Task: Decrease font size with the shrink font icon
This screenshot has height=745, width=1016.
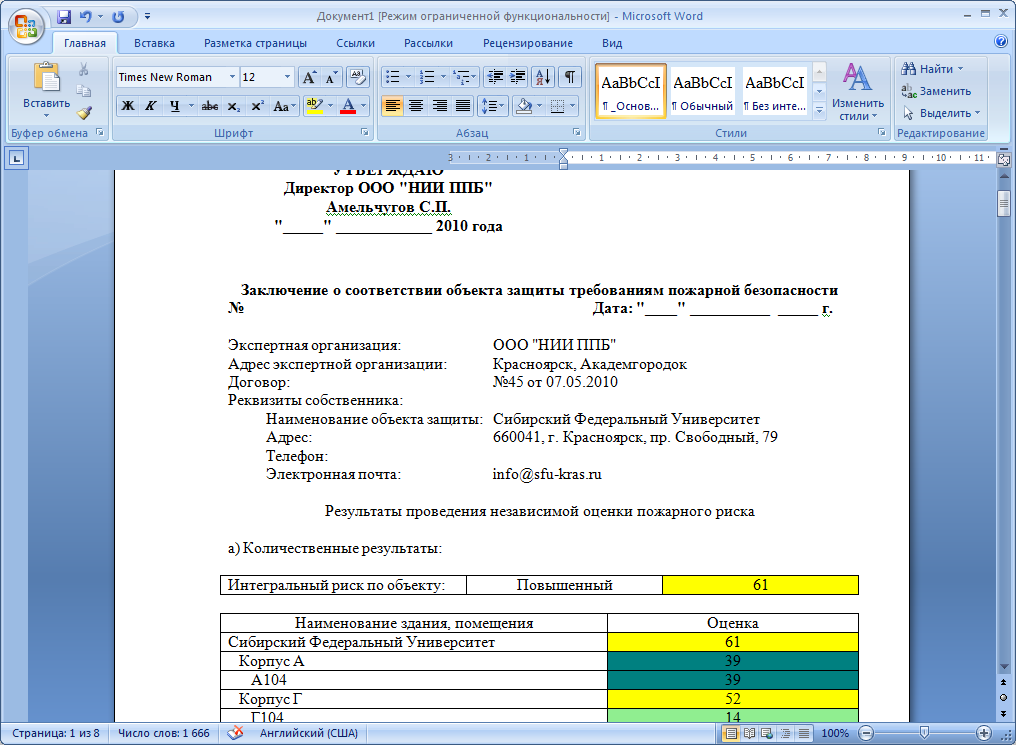Action: coord(331,77)
